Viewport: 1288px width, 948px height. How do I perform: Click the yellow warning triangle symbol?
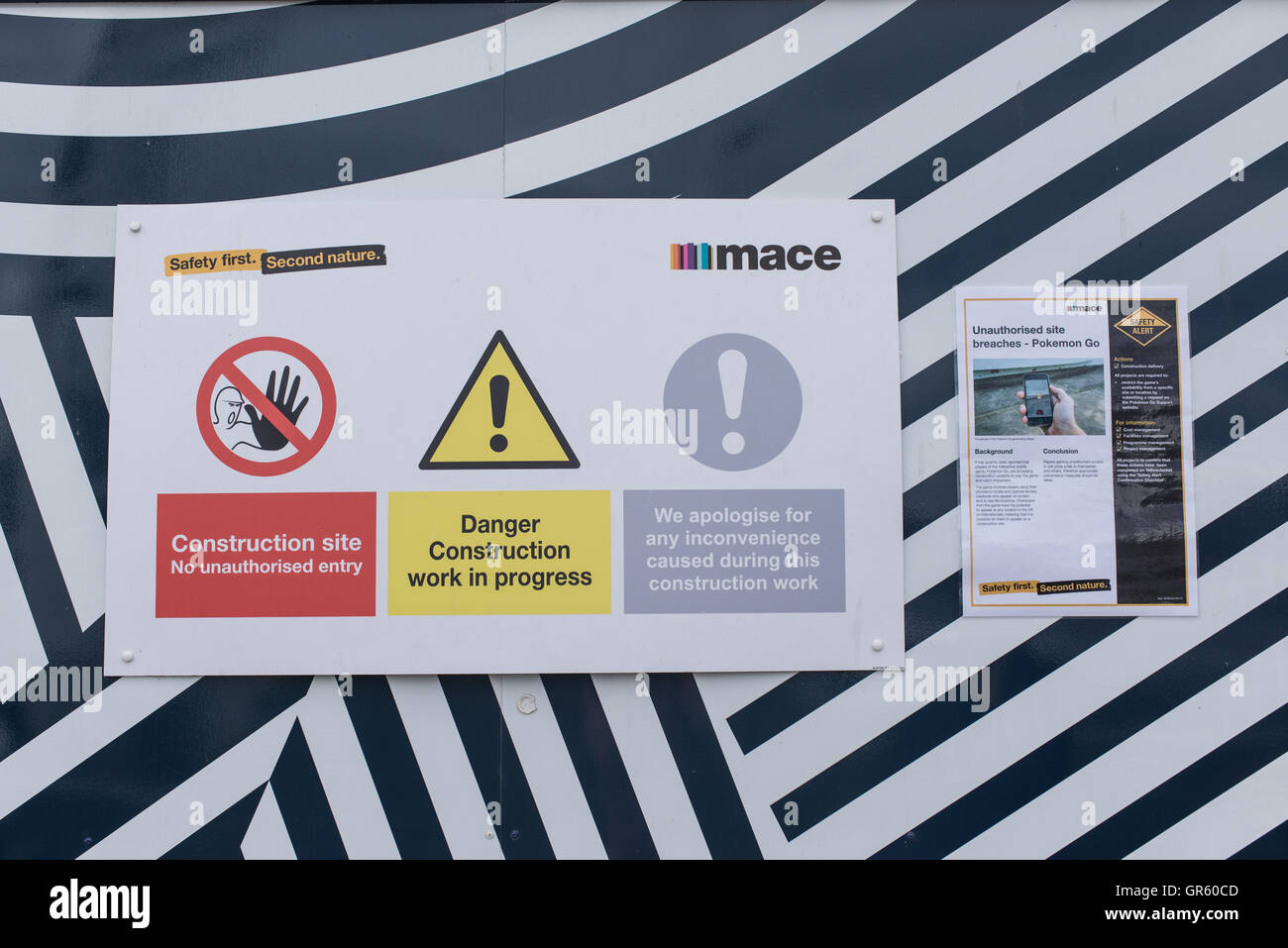pyautogui.click(x=498, y=401)
